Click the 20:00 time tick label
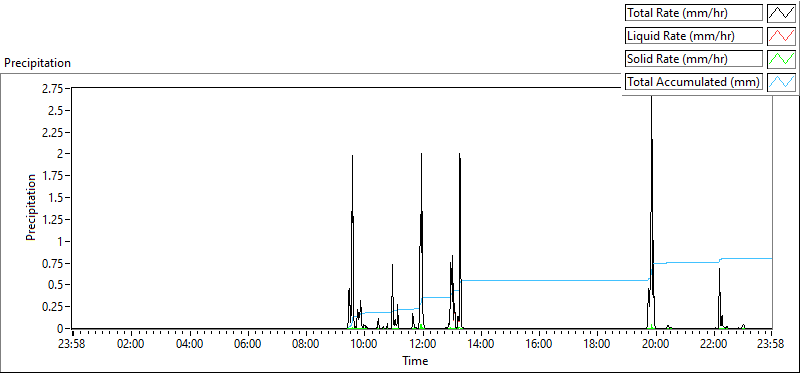The width and height of the screenshot is (800, 373). click(655, 343)
